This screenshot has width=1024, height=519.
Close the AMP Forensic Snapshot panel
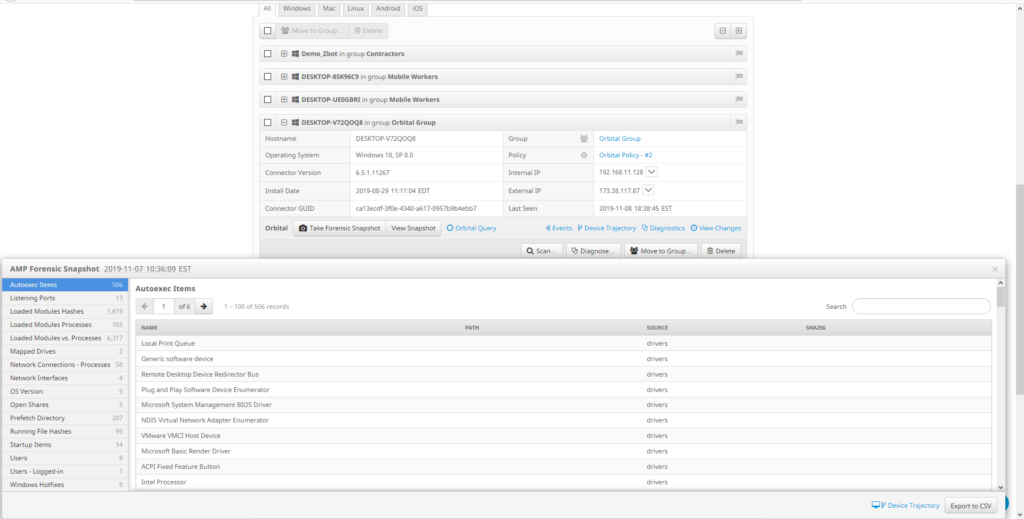click(x=994, y=269)
